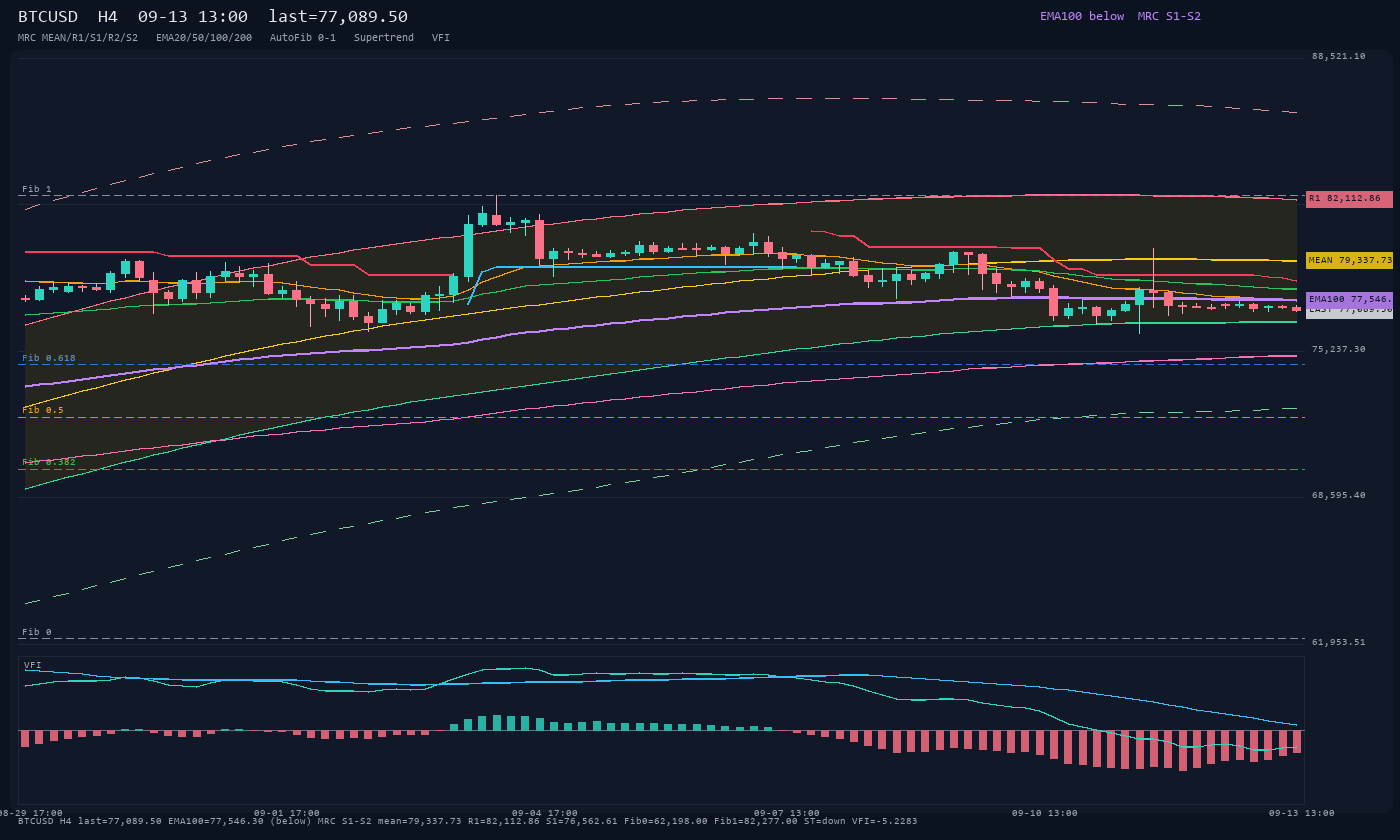Click the 'Fib 1' level label
This screenshot has width=1400, height=840.
click(x=37, y=189)
